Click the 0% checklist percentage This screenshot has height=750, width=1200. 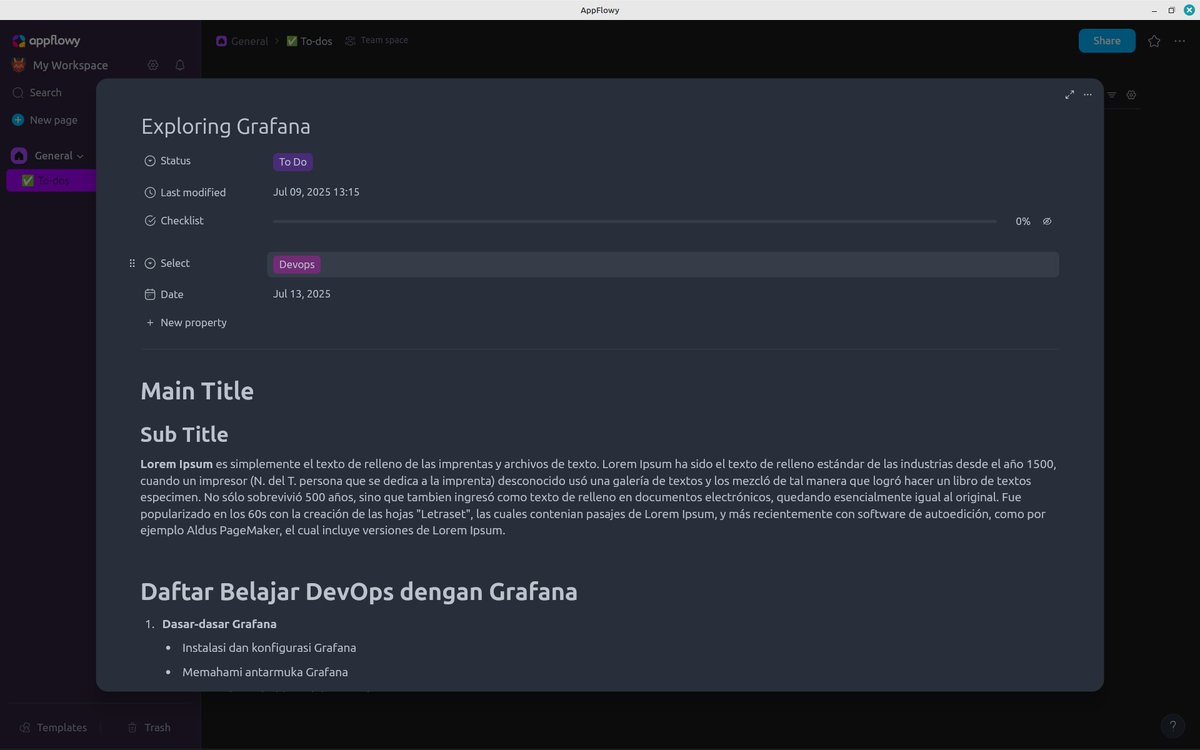point(1023,222)
